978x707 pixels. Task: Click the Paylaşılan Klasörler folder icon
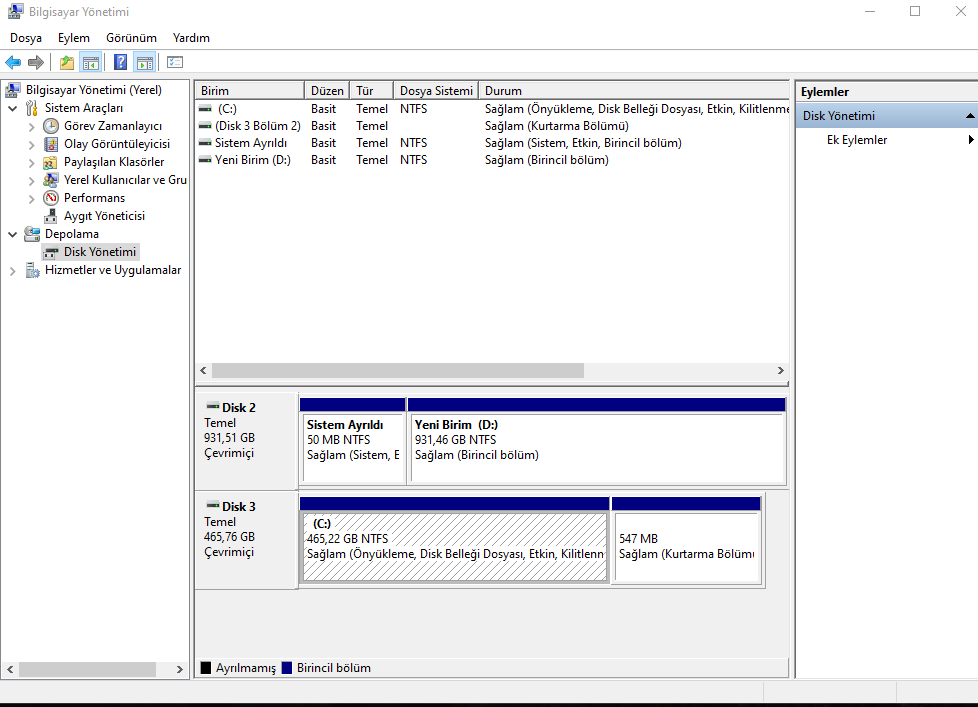click(51, 162)
